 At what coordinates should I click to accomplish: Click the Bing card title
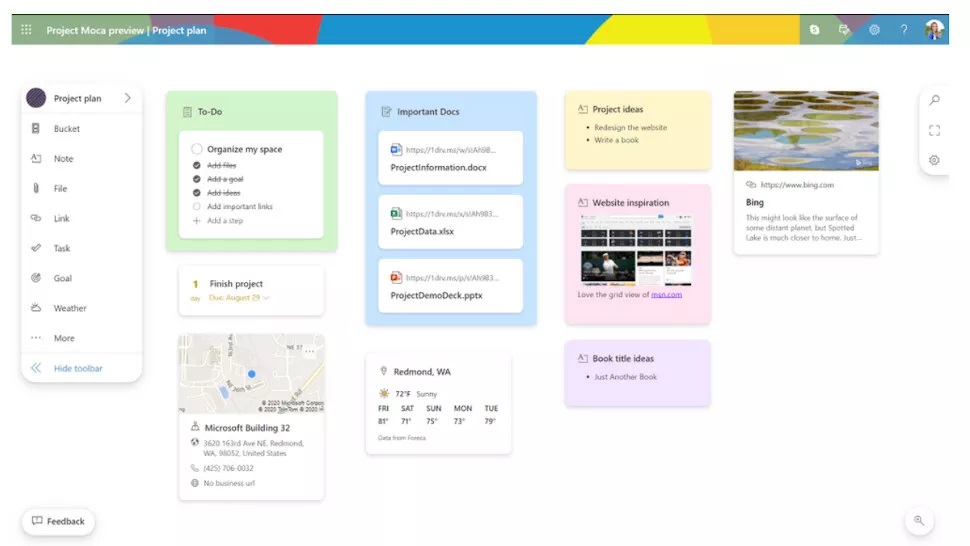click(x=755, y=202)
